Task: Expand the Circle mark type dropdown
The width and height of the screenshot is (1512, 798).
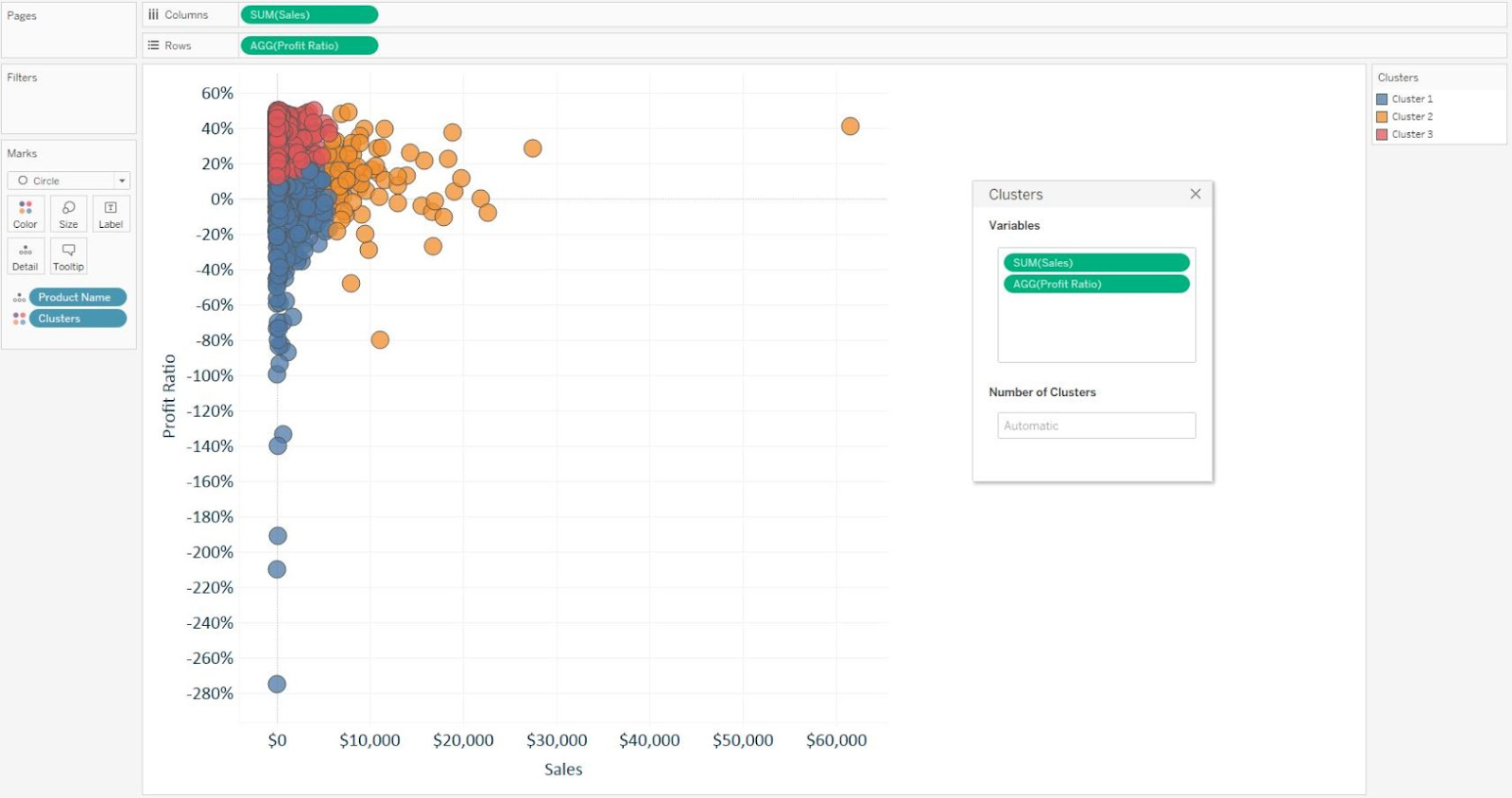Action: pyautogui.click(x=122, y=181)
